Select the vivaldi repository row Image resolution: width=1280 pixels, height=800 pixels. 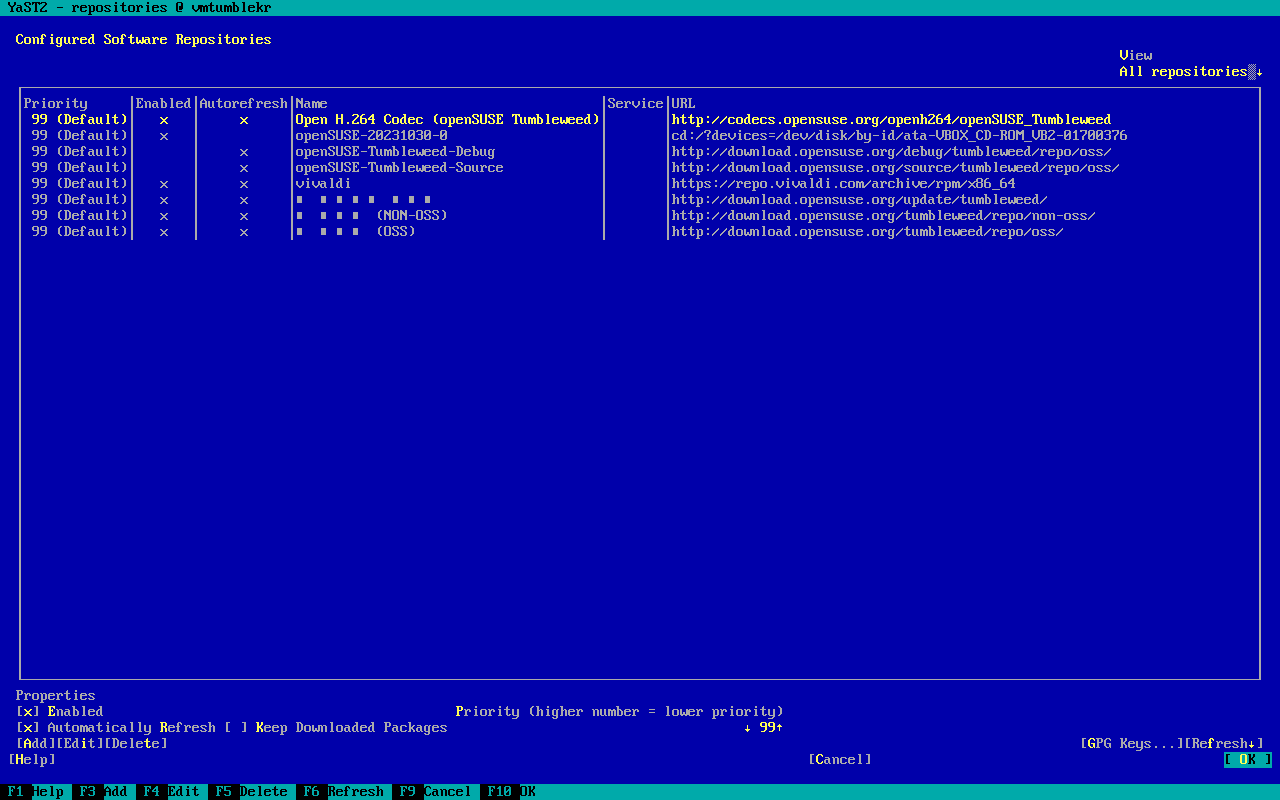coord(640,184)
